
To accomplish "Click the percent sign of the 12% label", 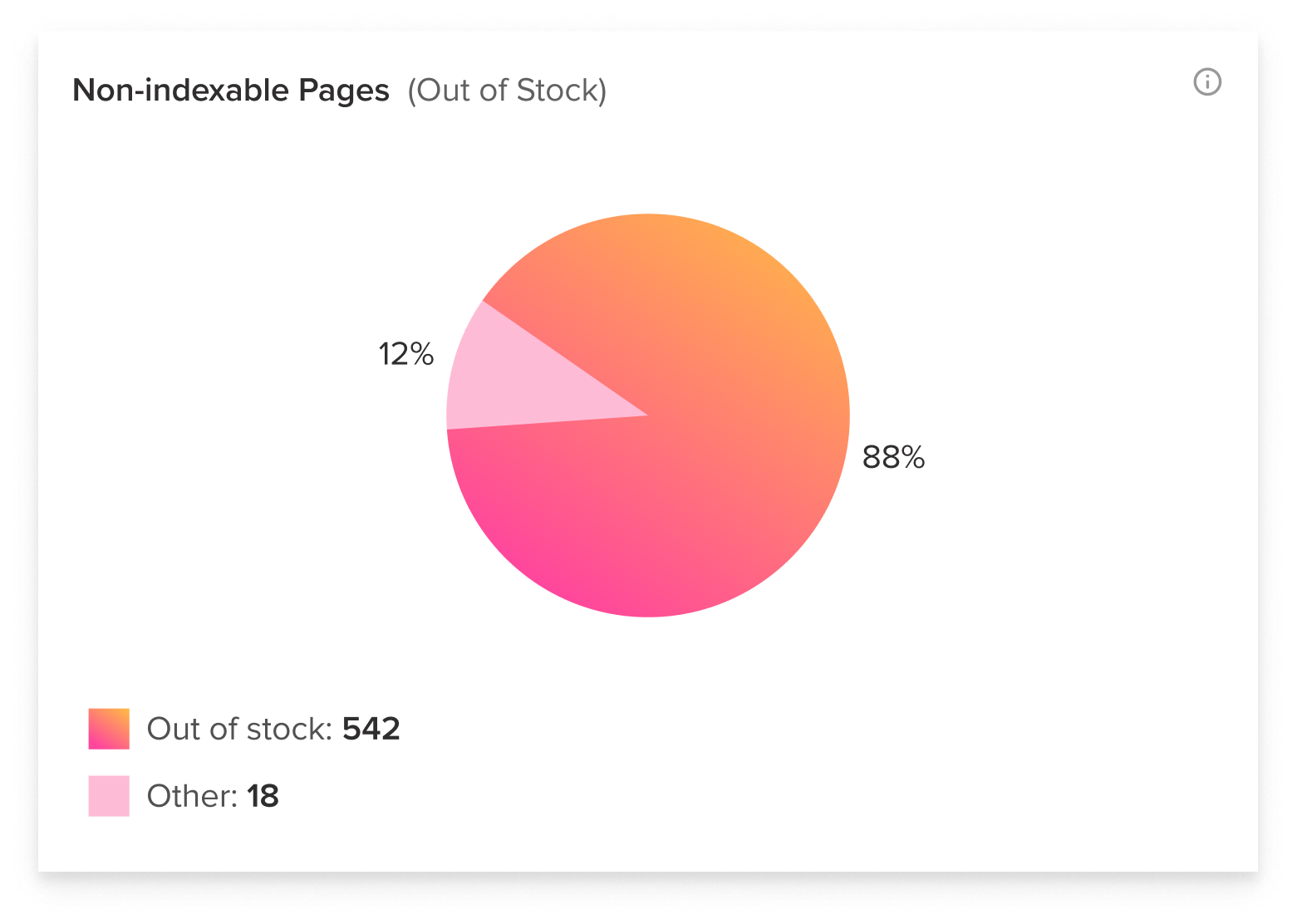I will point(423,355).
